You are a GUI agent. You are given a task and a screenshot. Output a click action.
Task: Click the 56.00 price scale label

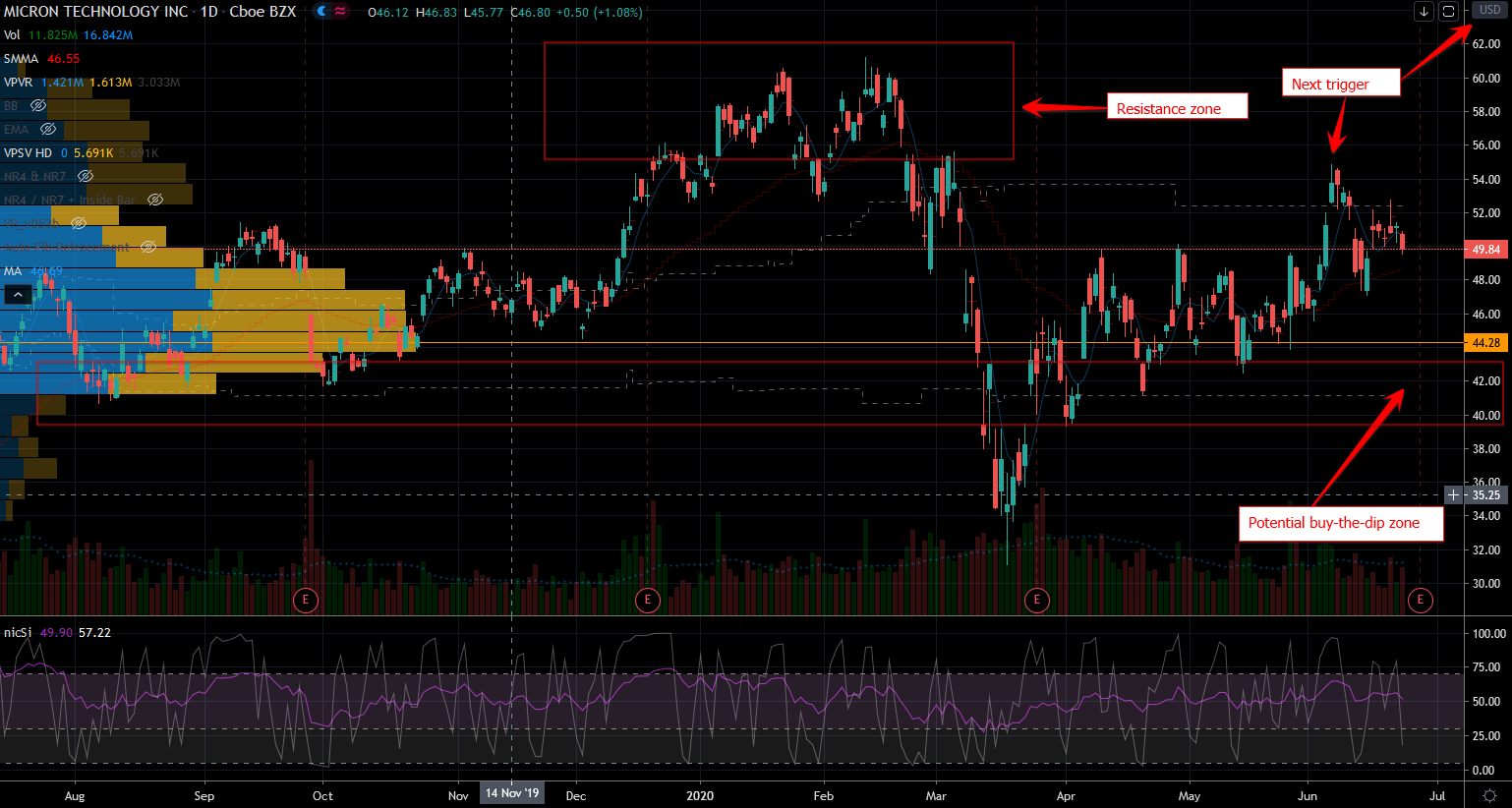pos(1486,145)
